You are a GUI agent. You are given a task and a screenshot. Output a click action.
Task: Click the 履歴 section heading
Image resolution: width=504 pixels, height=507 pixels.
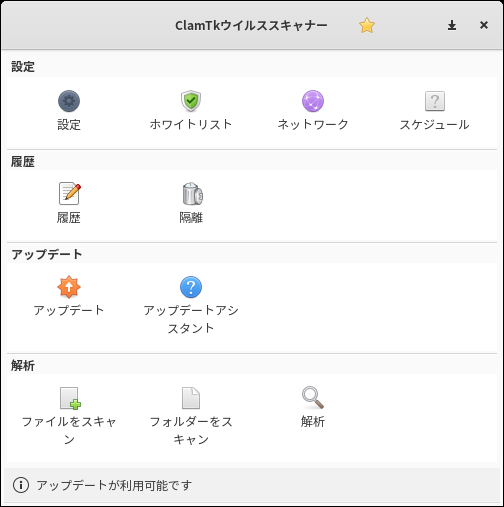tap(23, 162)
